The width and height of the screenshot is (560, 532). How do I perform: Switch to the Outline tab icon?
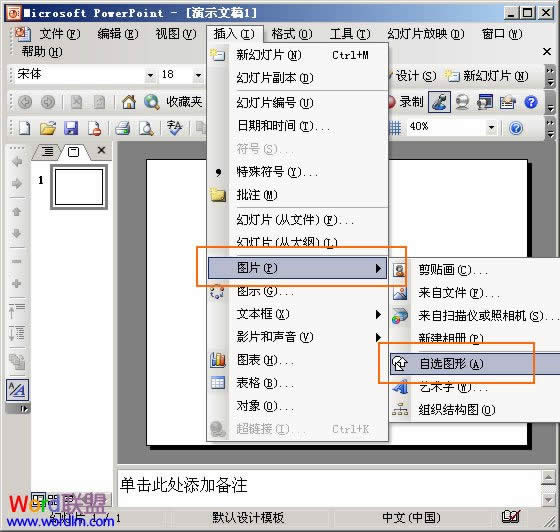47,151
